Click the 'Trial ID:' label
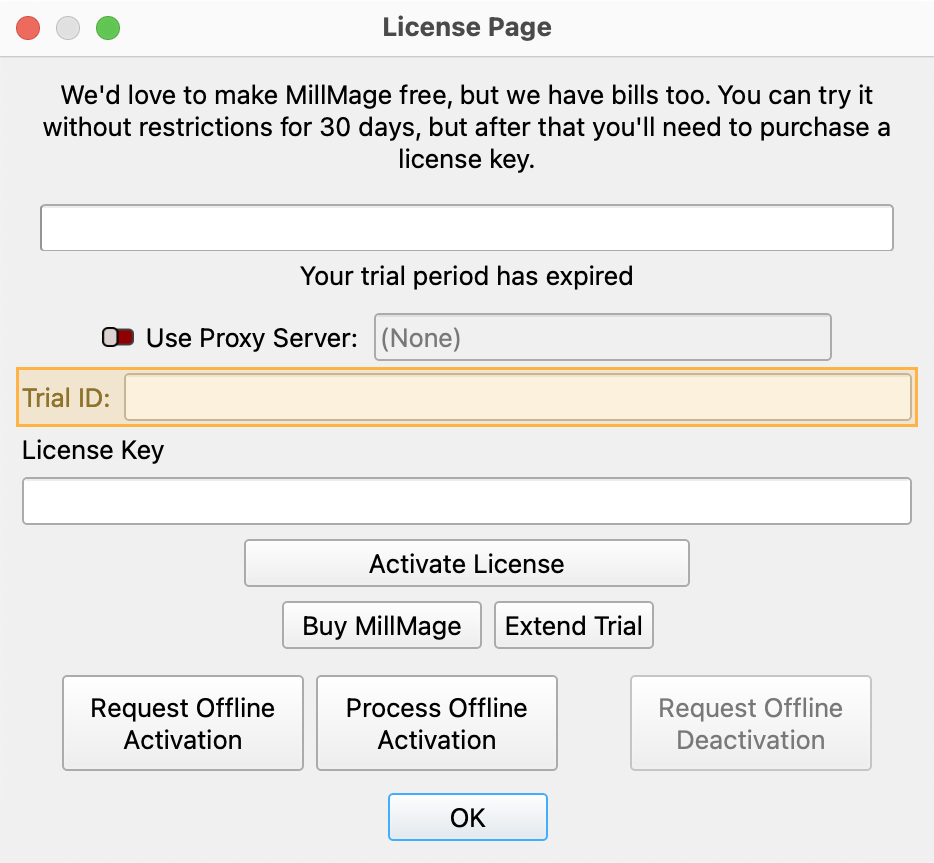Image resolution: width=934 pixels, height=863 pixels. [67, 398]
